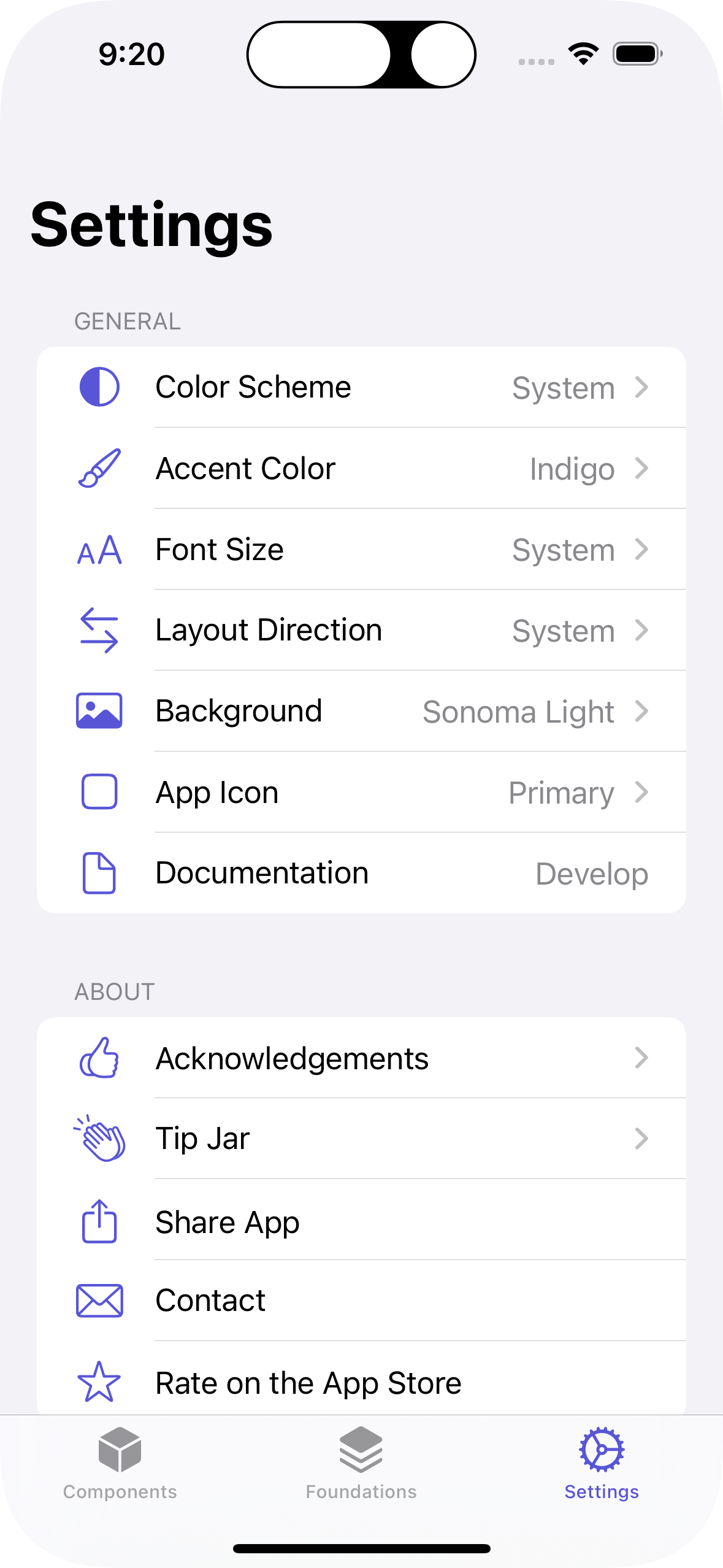Tap the Layout Direction arrows icon
This screenshot has height=1568, width=723.
(x=99, y=630)
